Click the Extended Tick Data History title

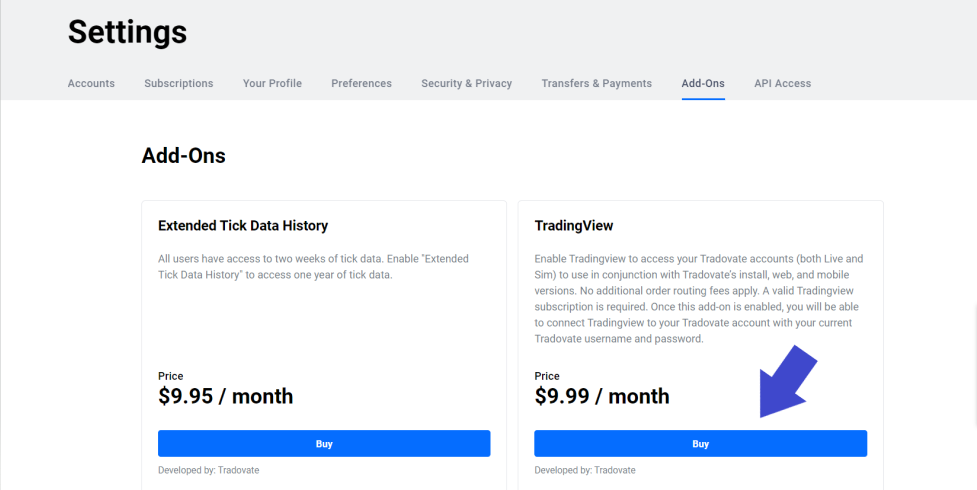(243, 226)
